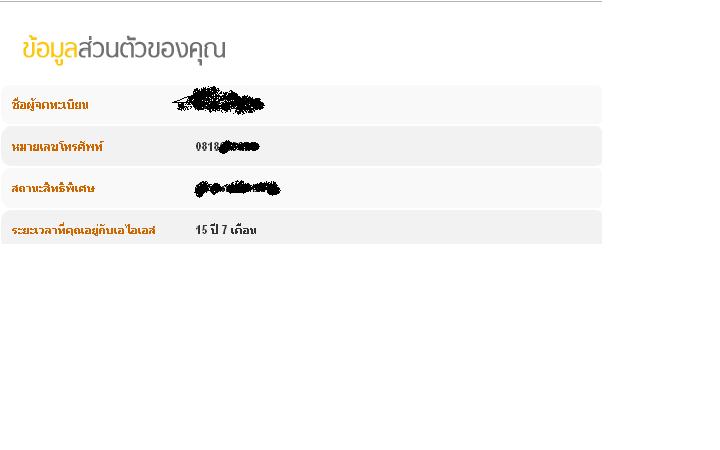720x450 pixels.
Task: Click the digit 7 in the duration value
Action: click(225, 230)
